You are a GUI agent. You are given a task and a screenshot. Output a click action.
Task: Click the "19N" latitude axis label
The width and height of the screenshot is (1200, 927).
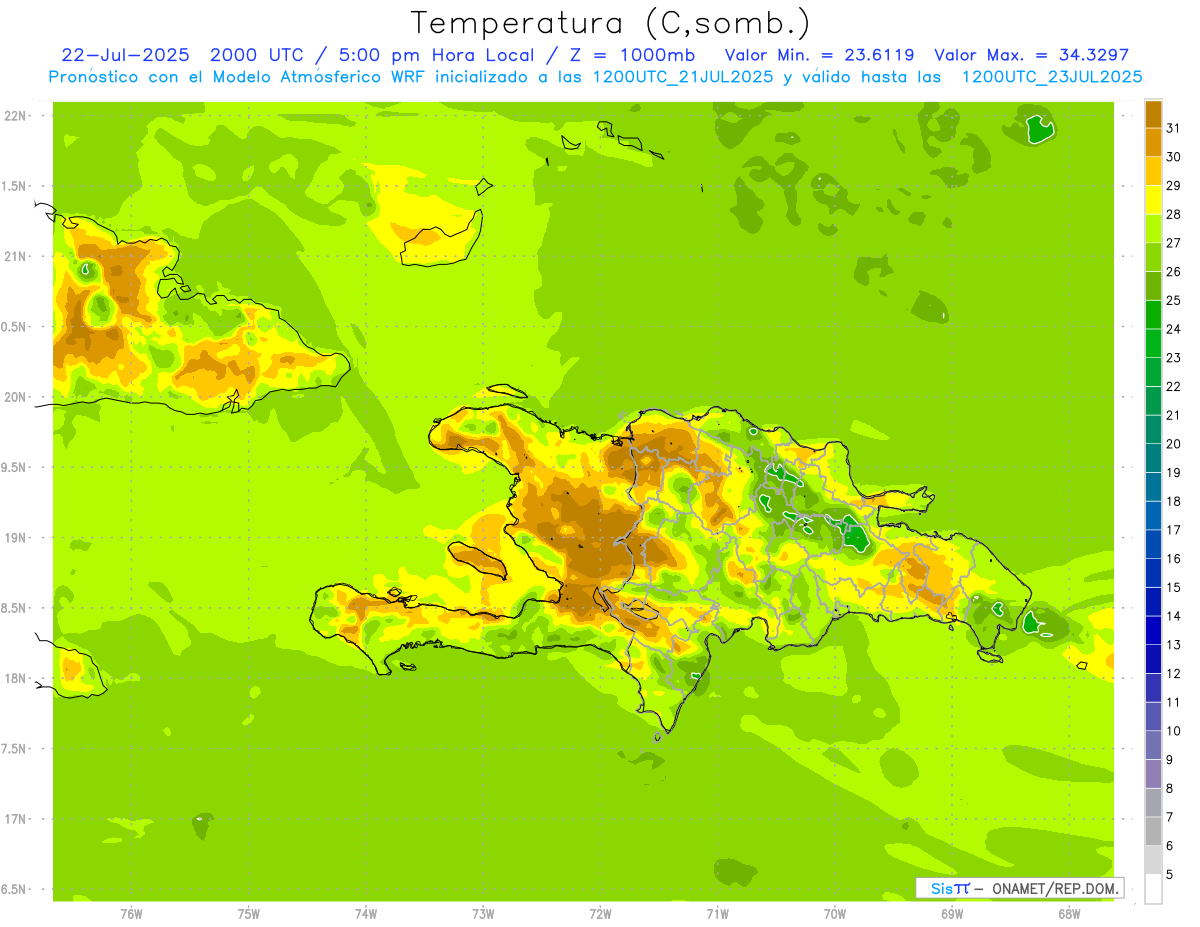tap(17, 538)
